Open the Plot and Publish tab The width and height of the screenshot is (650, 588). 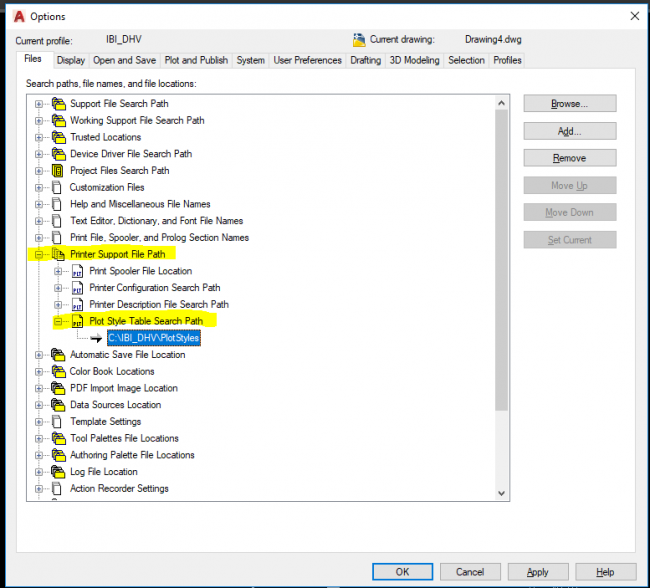tap(196, 60)
